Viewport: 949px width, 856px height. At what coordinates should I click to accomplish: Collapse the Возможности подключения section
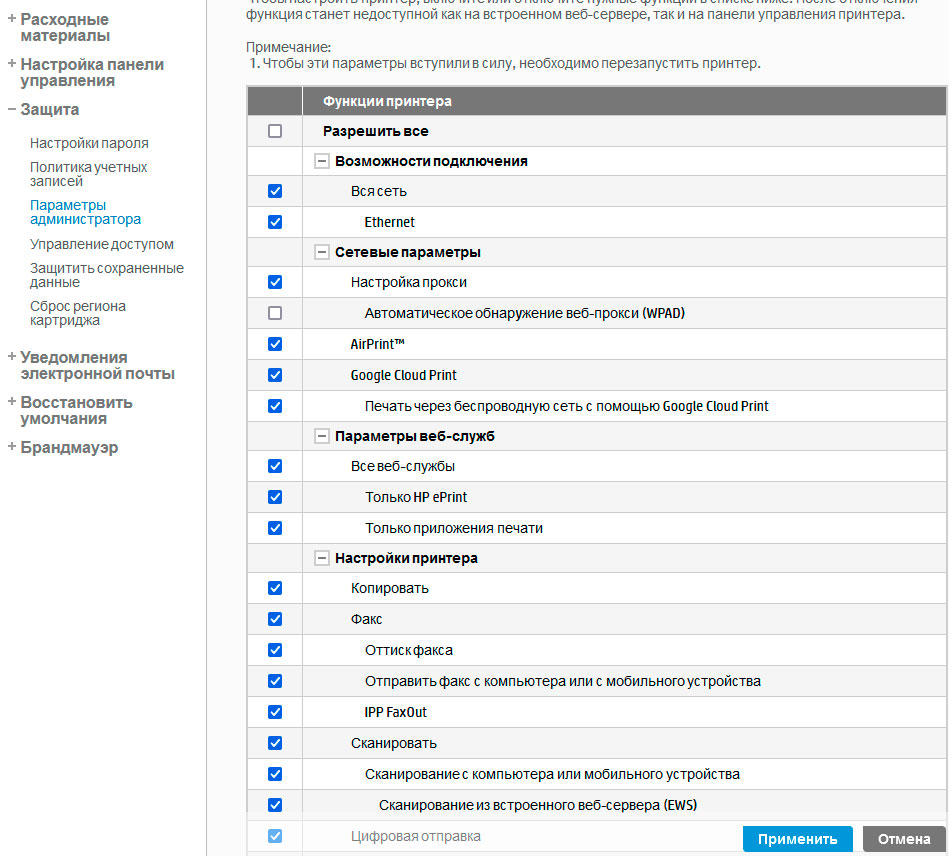tap(322, 161)
